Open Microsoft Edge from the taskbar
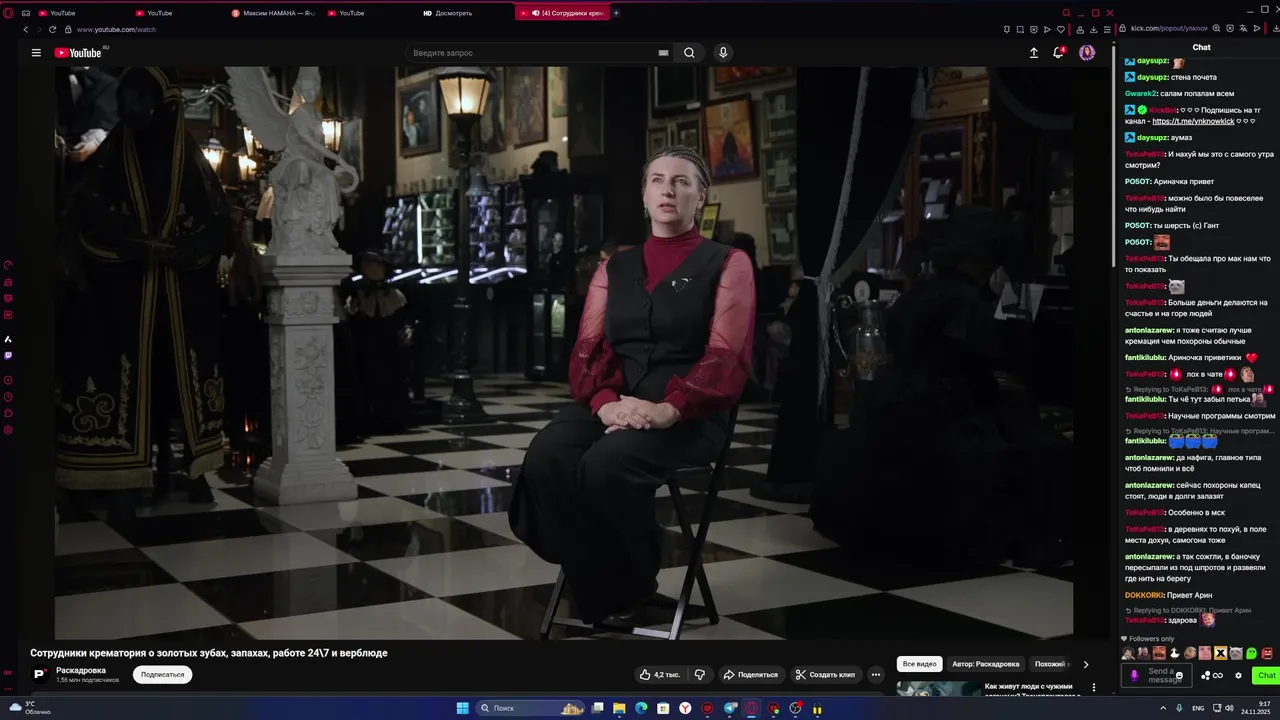This screenshot has height=720, width=1280. coord(641,708)
